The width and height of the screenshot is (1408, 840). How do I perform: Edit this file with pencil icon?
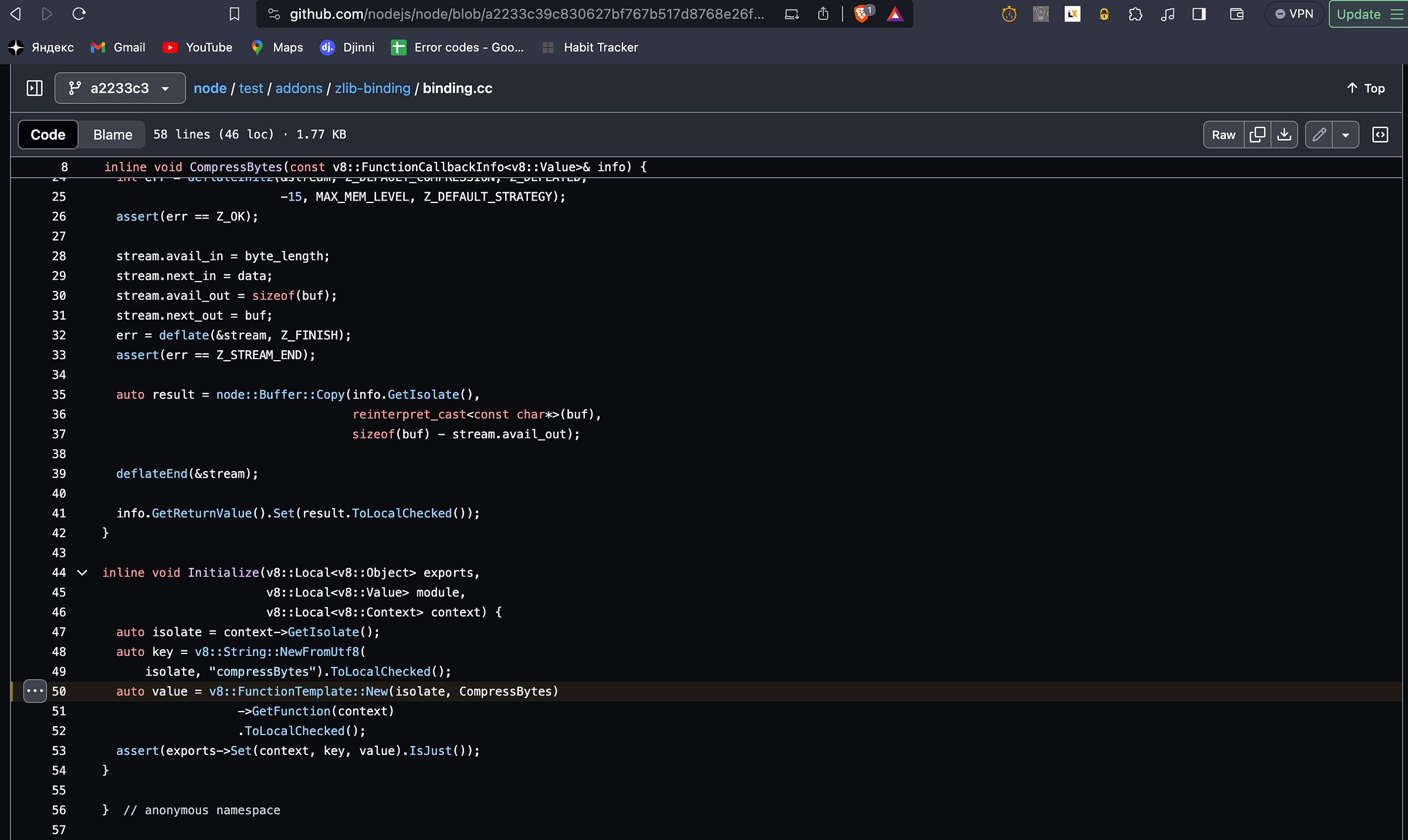(x=1319, y=135)
